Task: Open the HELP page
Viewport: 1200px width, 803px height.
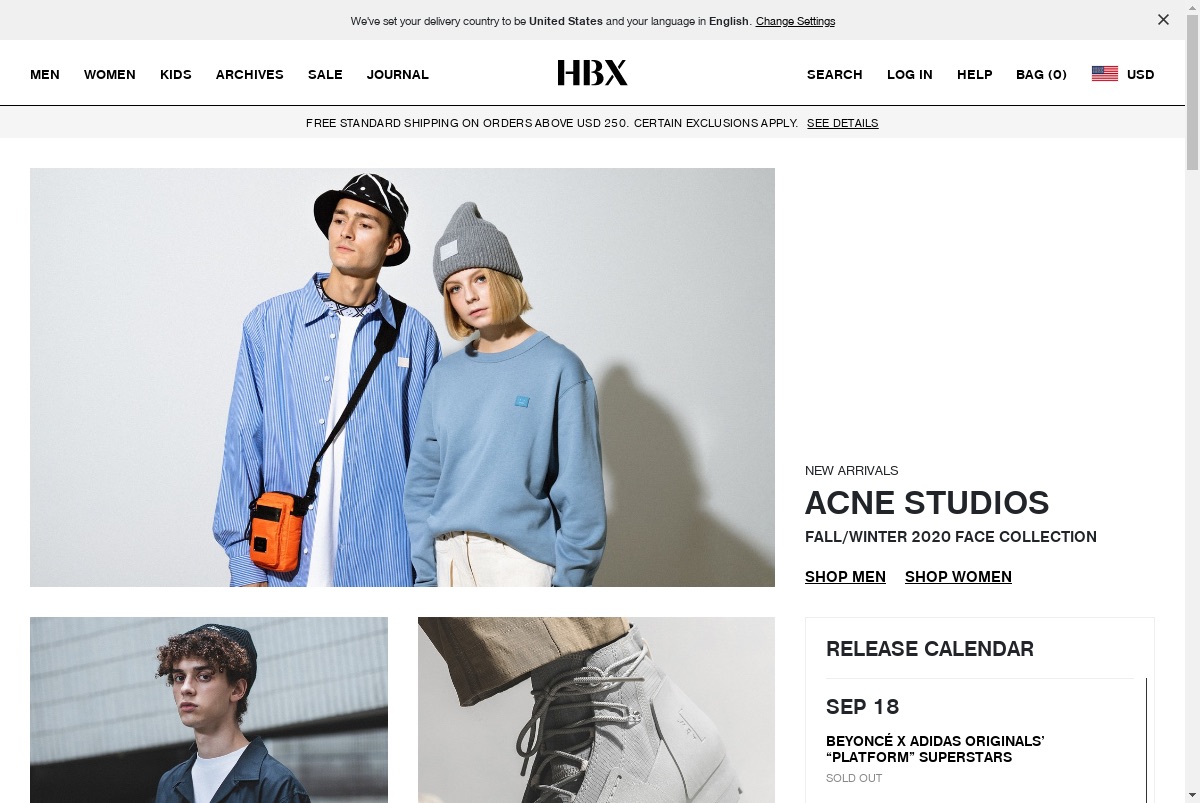Action: (x=975, y=75)
